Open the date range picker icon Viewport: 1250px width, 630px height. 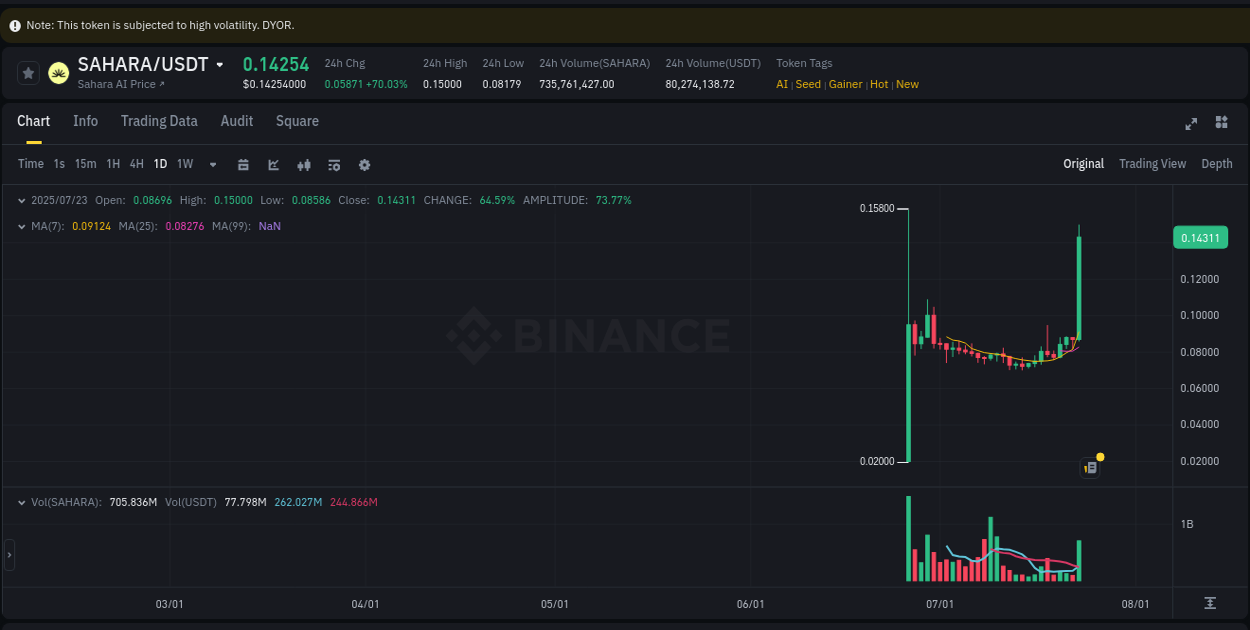(243, 164)
